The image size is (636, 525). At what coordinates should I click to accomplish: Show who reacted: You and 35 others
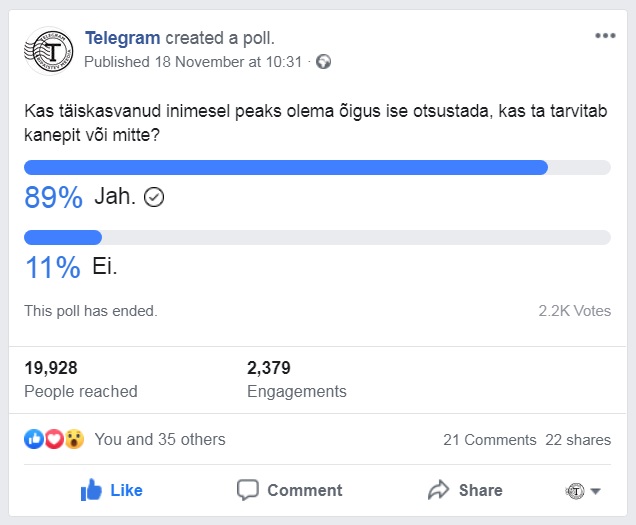click(159, 439)
